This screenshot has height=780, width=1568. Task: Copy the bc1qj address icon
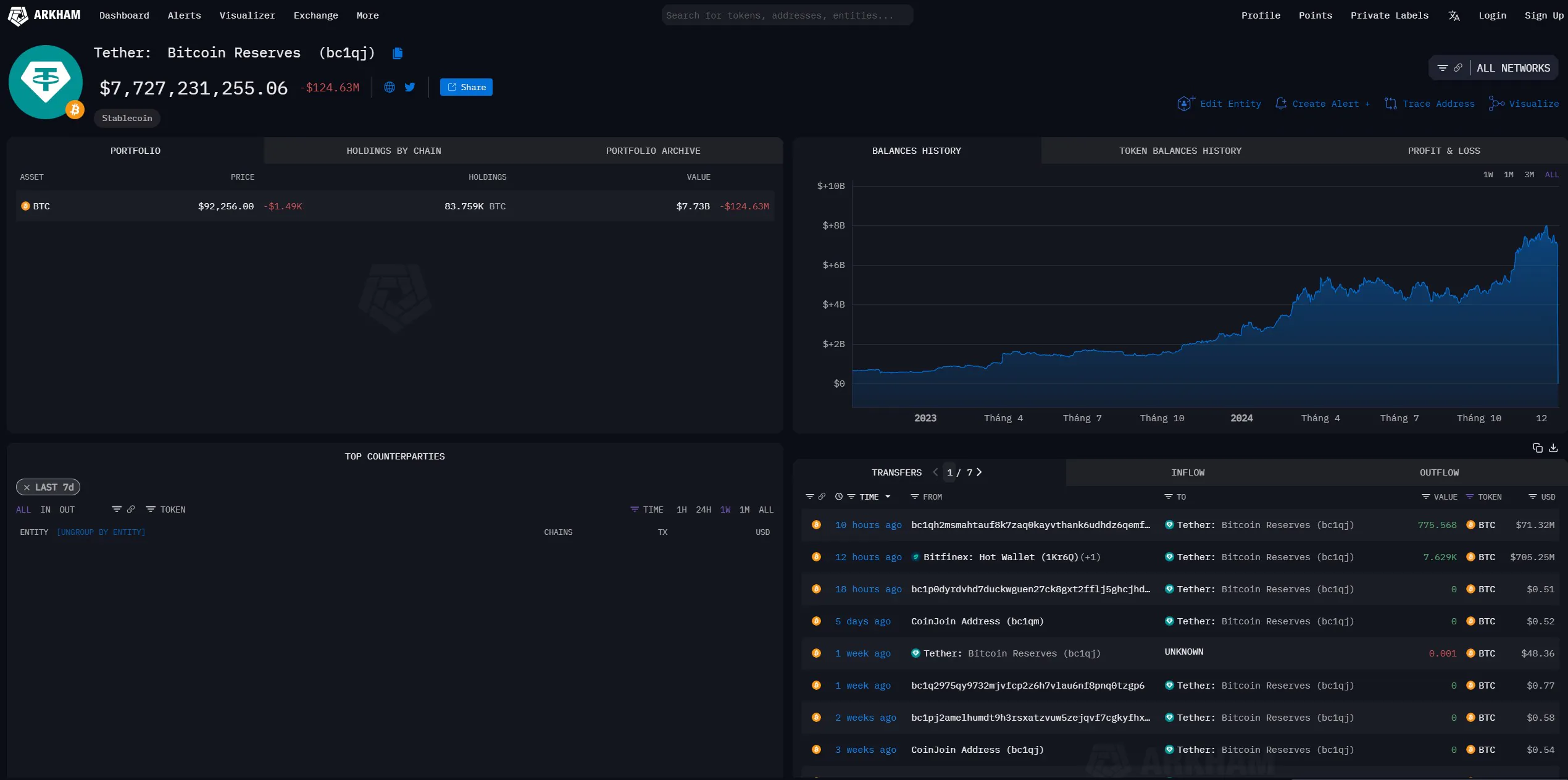click(x=398, y=53)
